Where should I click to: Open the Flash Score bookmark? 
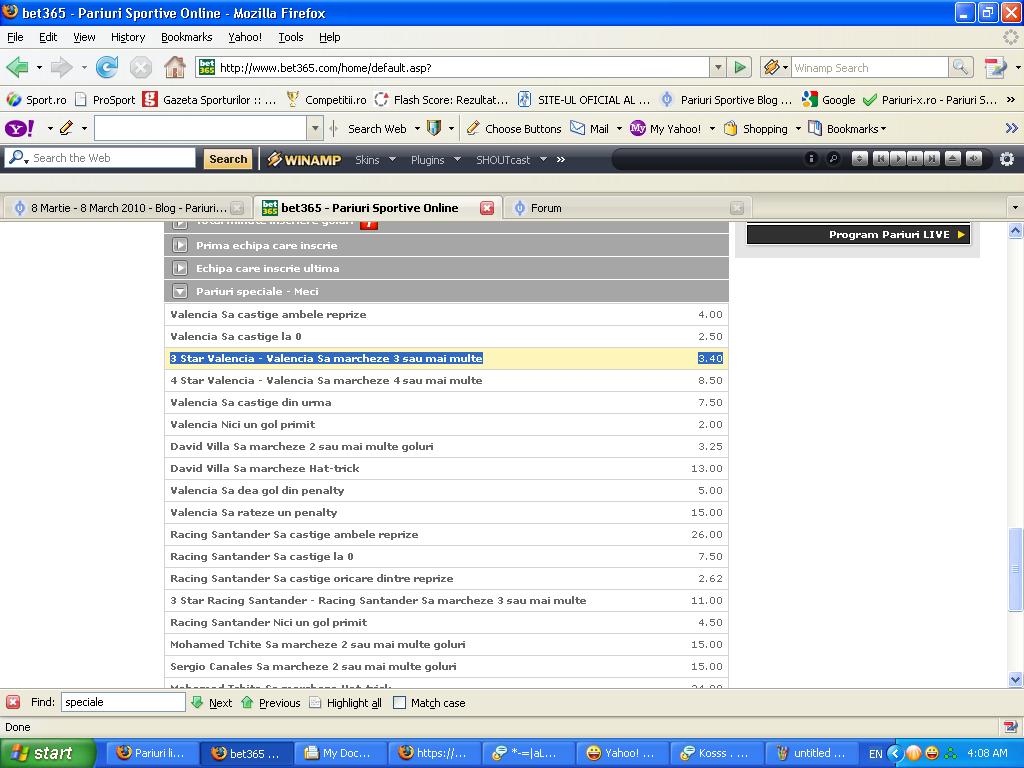click(x=441, y=99)
